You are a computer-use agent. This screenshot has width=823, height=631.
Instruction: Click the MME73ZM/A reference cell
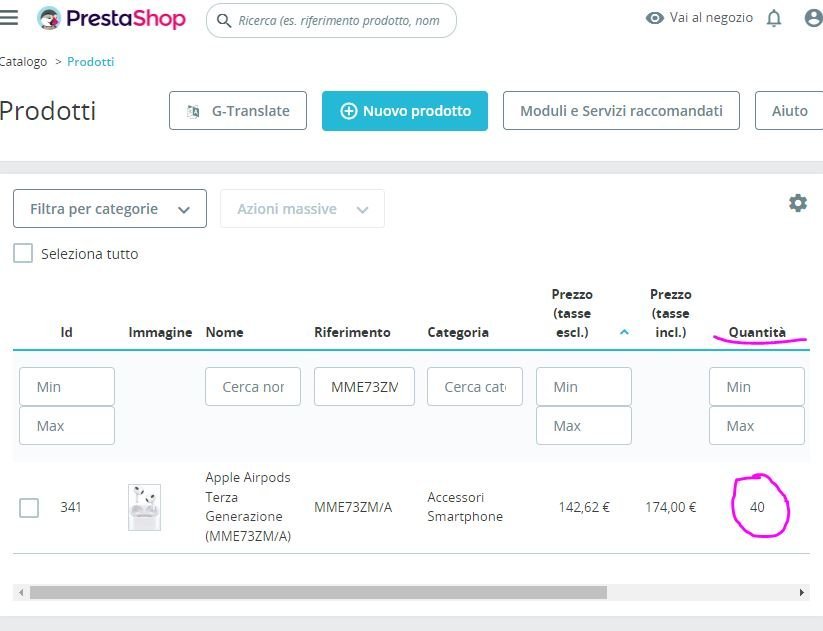(353, 507)
